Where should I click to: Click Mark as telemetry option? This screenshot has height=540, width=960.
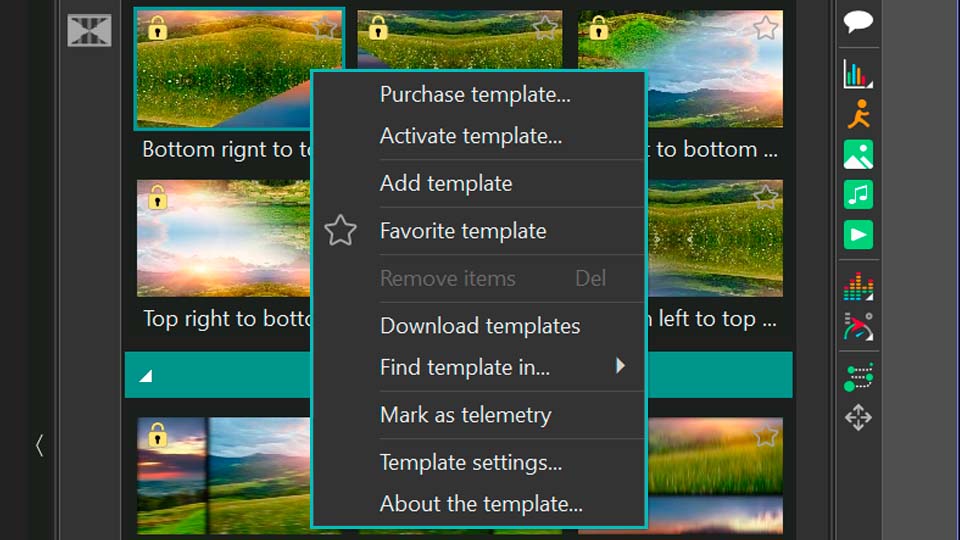tap(465, 415)
